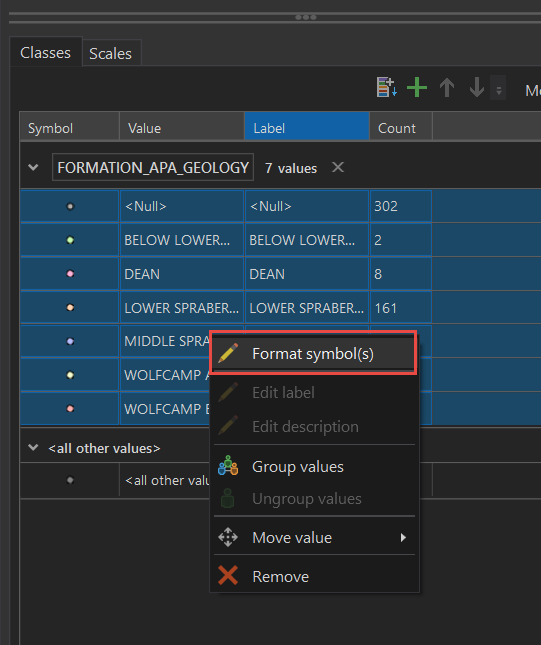Image resolution: width=541 pixels, height=645 pixels.
Task: Choose Format symbol(s) from context menu
Action: click(313, 354)
